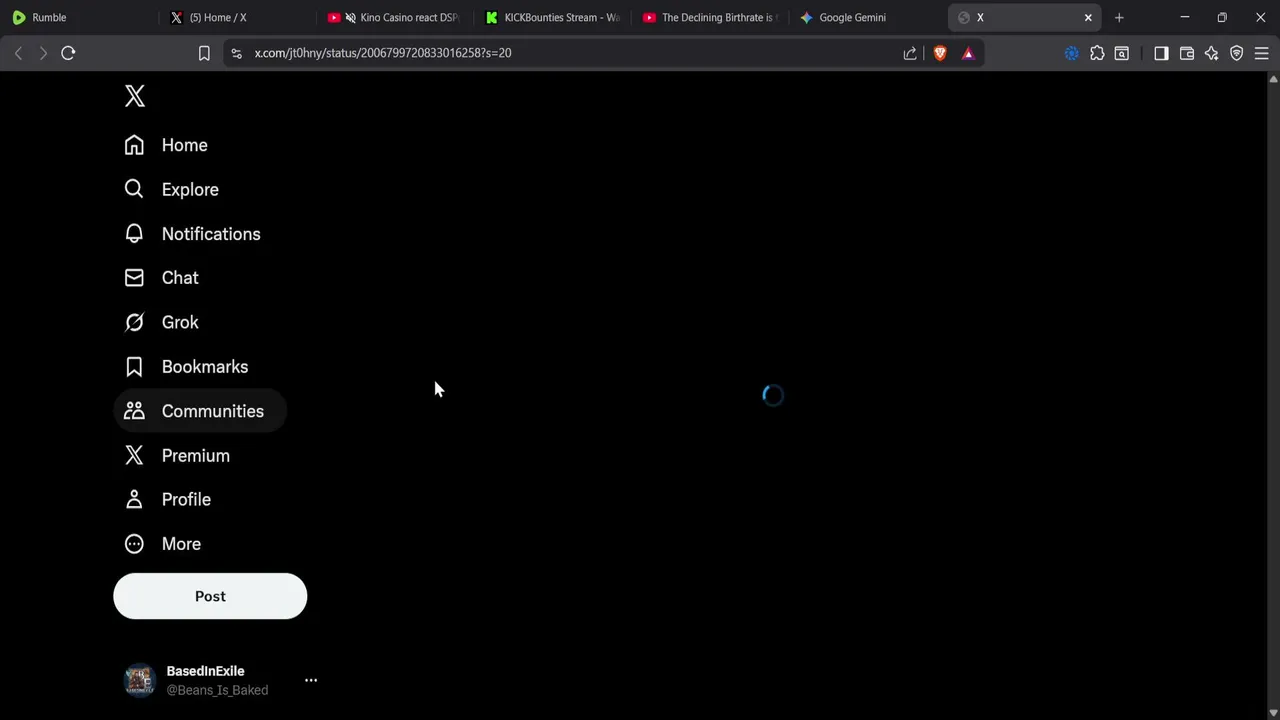Restore down the browser window
The height and width of the screenshot is (720, 1280).
pyautogui.click(x=1222, y=17)
